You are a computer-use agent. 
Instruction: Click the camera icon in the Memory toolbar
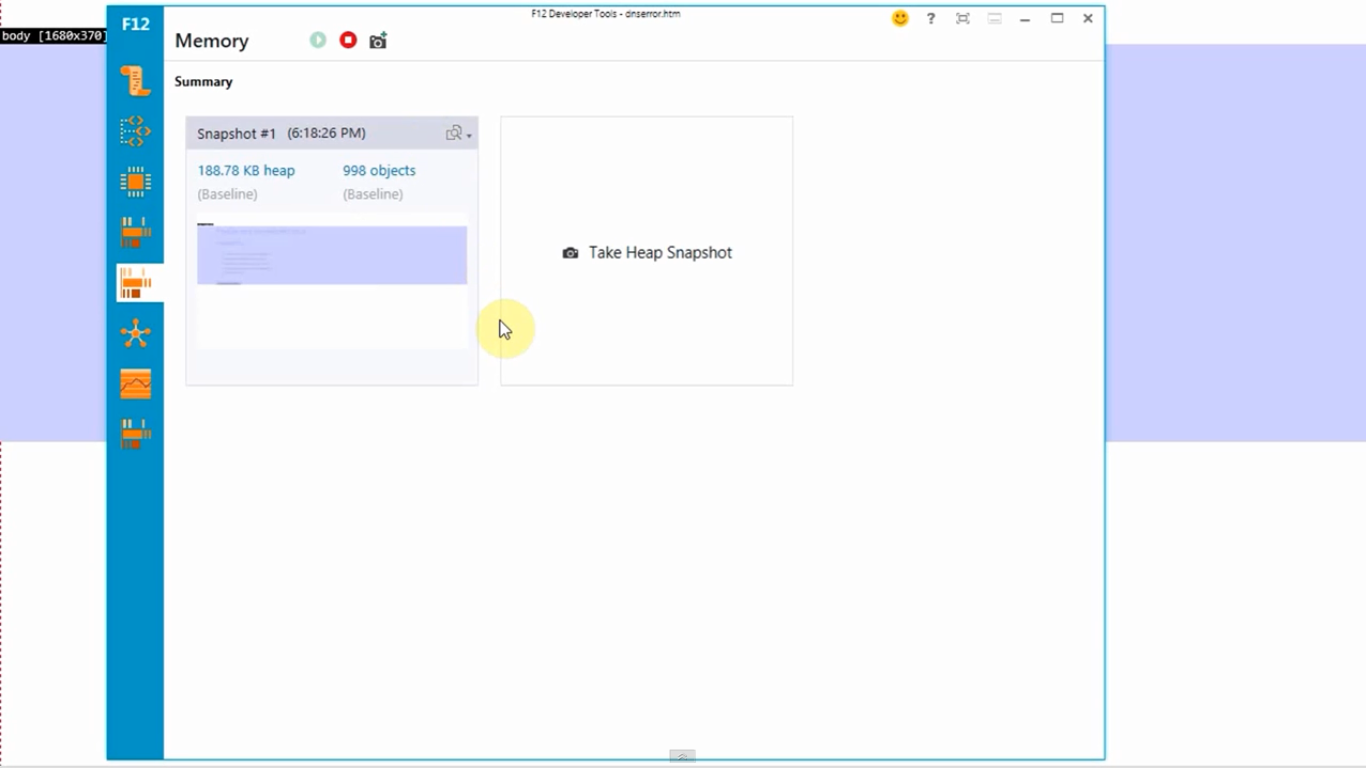(378, 41)
